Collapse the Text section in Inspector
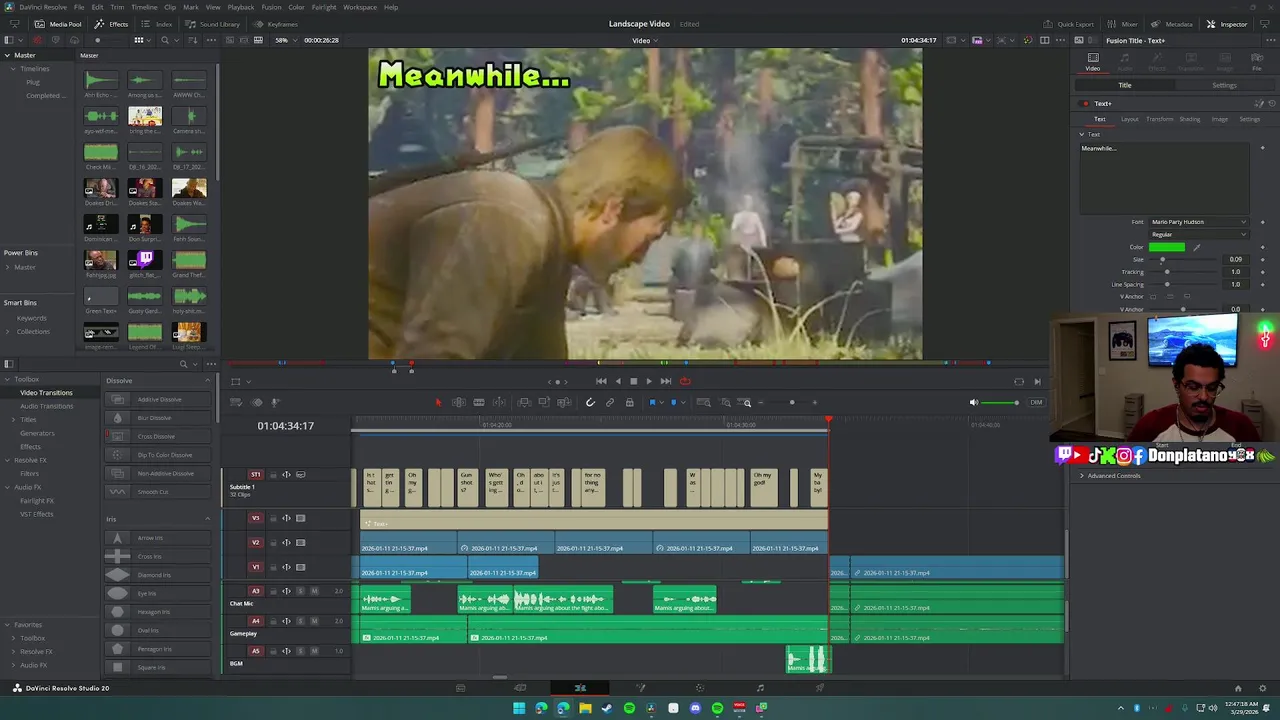Image resolution: width=1280 pixels, height=720 pixels. coord(1082,134)
